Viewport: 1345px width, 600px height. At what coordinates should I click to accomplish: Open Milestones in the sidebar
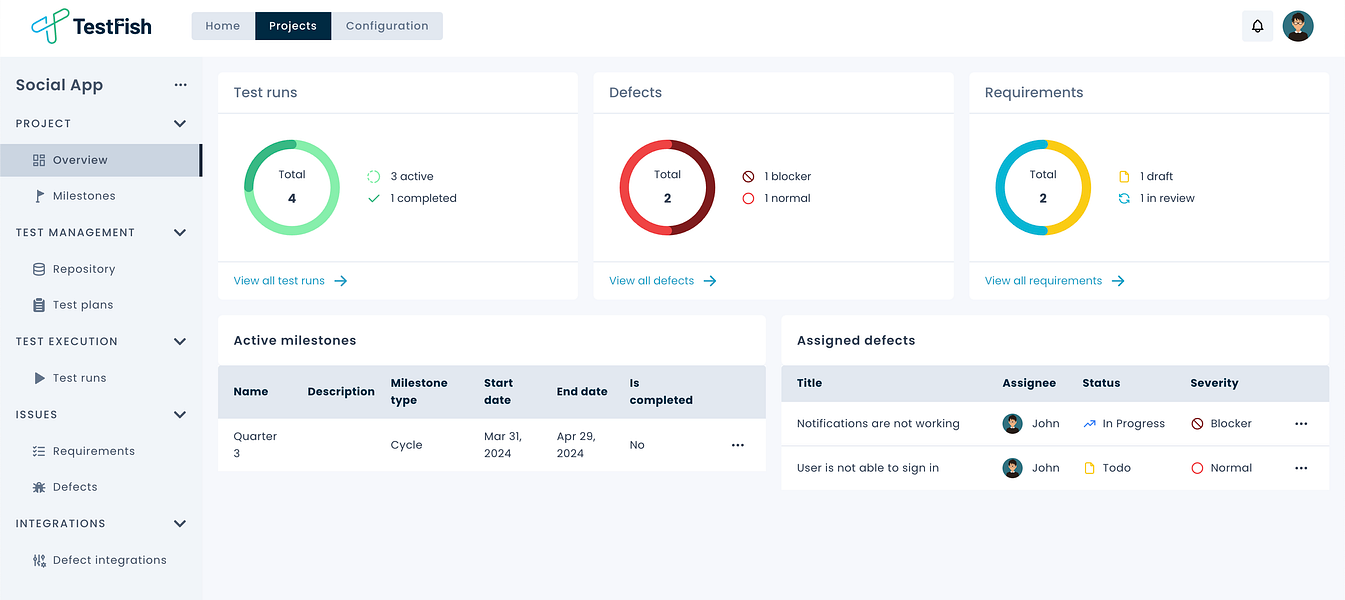pos(84,196)
